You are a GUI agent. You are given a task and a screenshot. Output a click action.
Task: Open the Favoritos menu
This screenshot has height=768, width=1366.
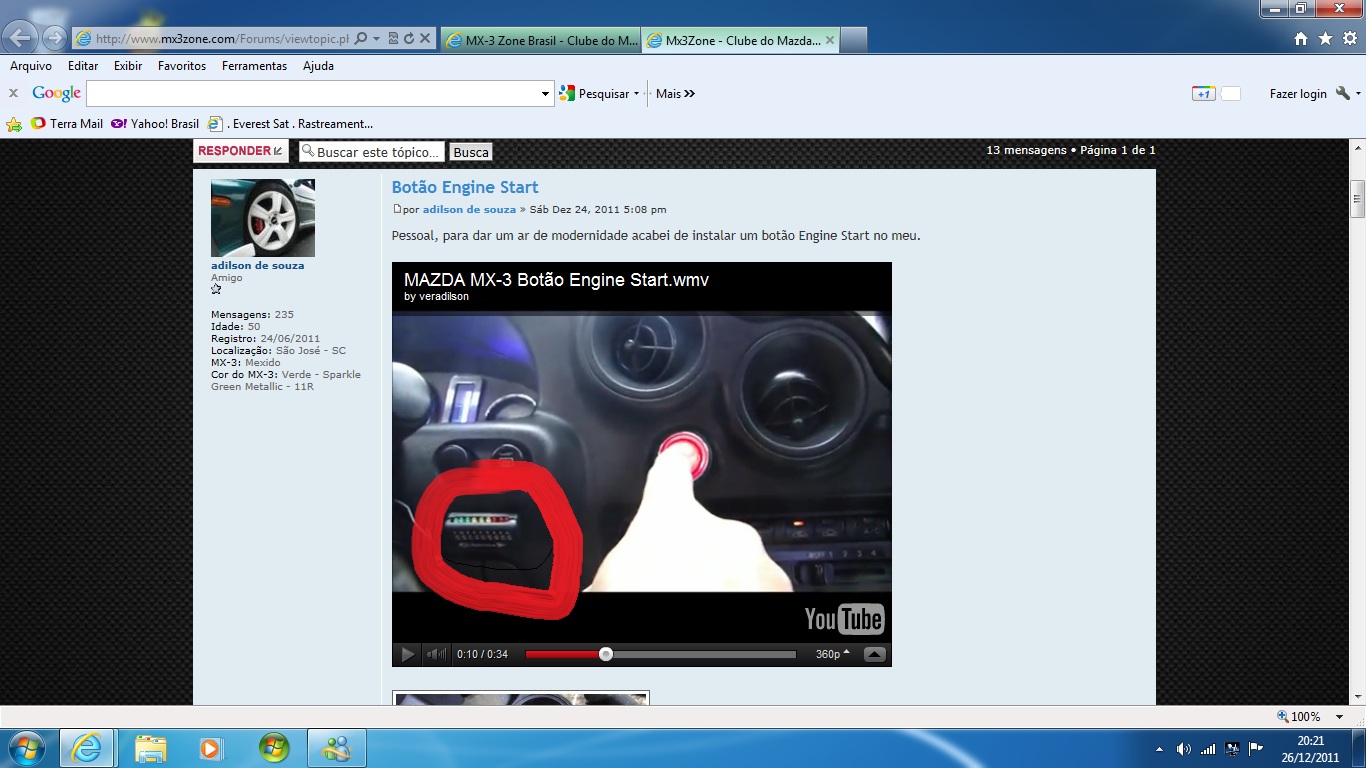point(181,66)
